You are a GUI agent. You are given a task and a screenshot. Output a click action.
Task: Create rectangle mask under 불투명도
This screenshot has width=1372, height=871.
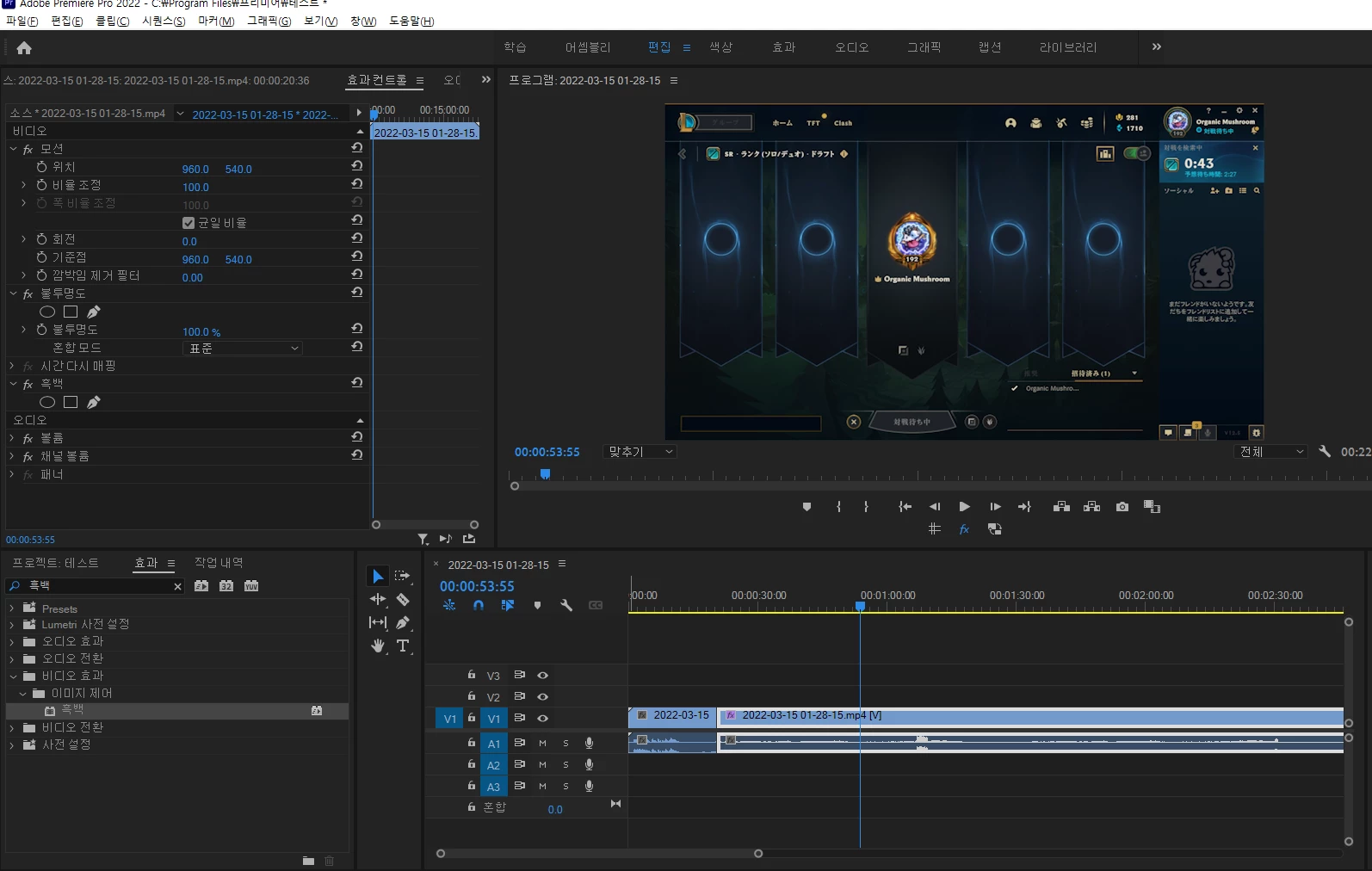coord(71,312)
